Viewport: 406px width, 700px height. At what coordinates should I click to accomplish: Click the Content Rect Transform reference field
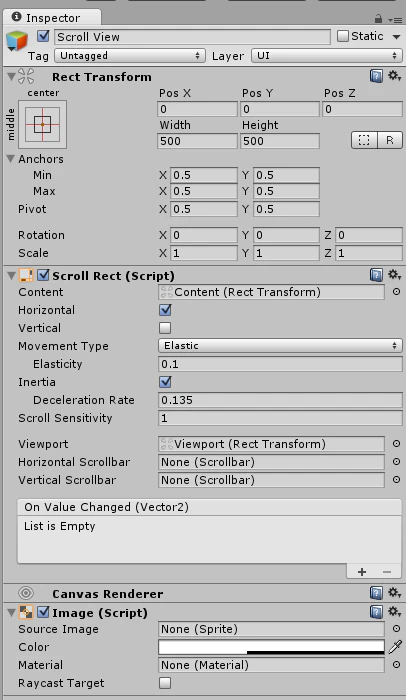tap(271, 292)
